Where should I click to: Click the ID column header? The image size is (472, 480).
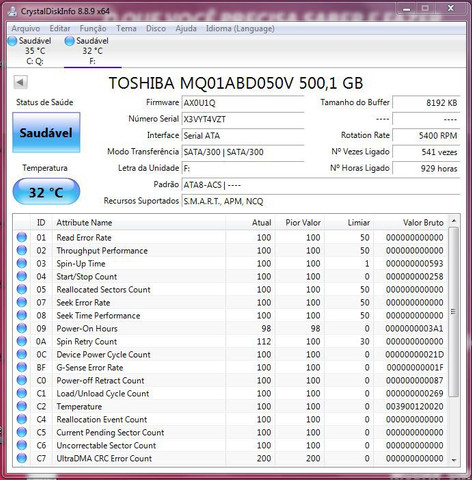[x=41, y=223]
